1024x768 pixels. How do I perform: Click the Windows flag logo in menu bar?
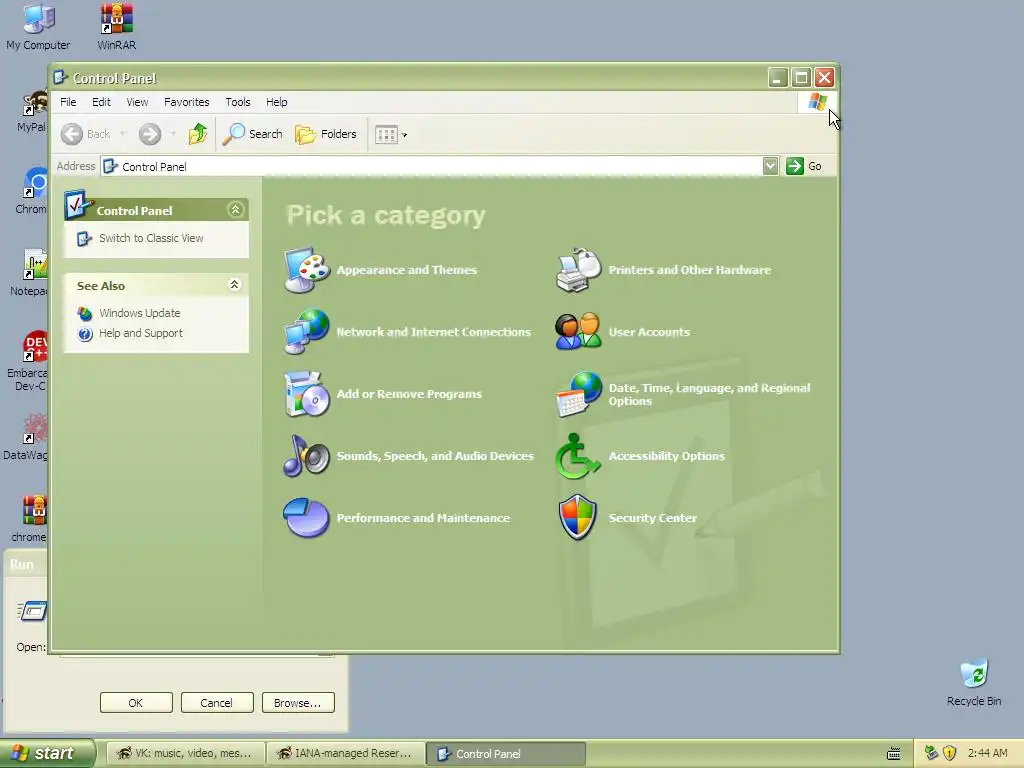[817, 102]
